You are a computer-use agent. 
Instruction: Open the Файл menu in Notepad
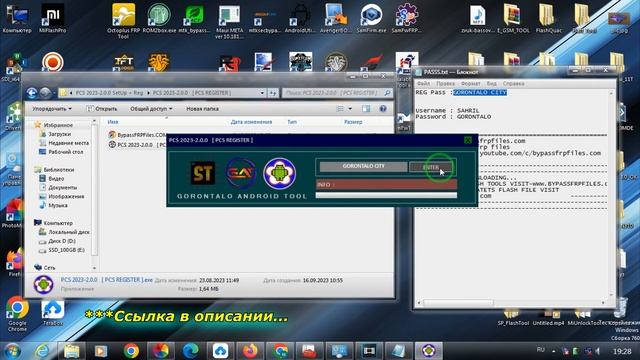423,83
